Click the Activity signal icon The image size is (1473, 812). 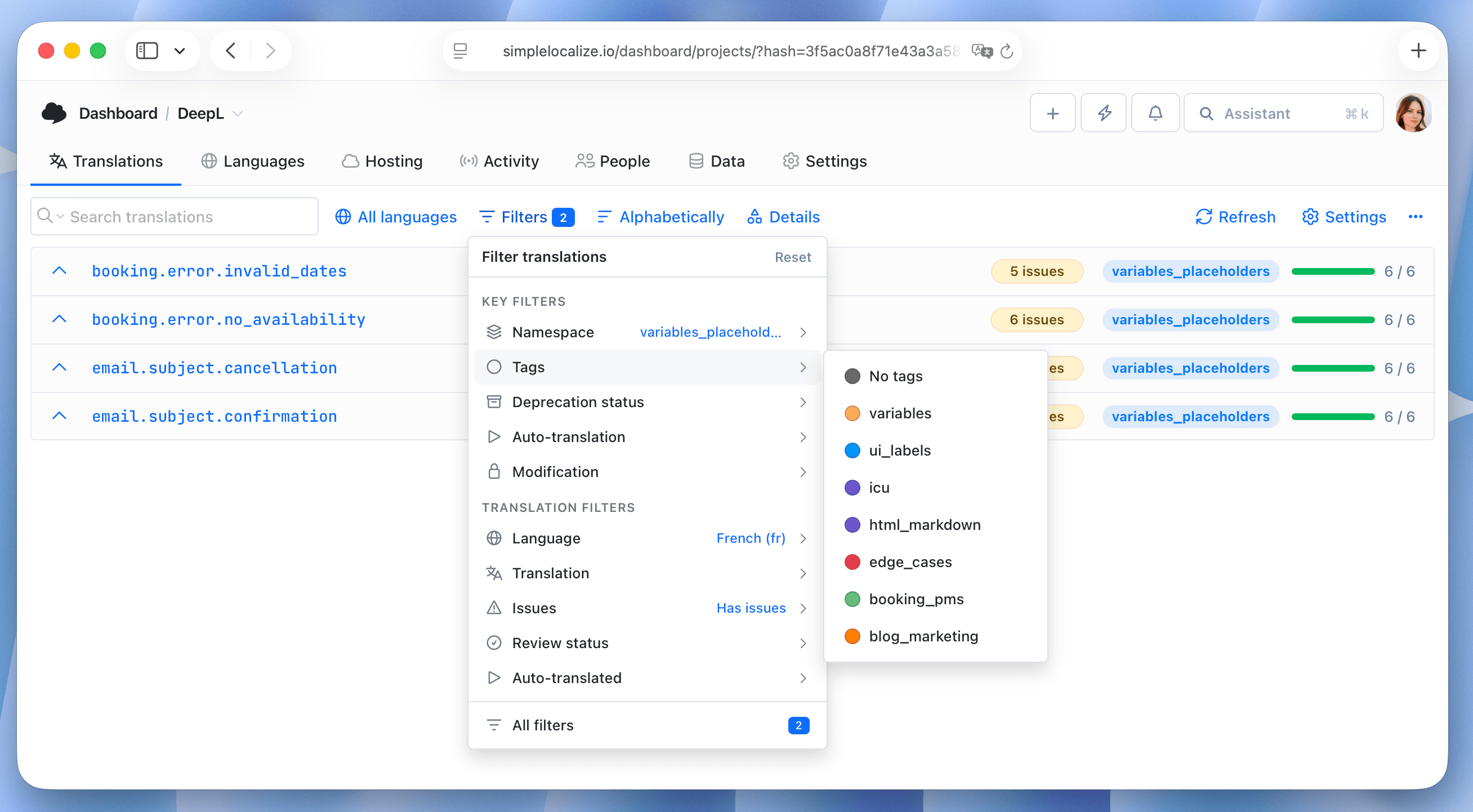click(x=468, y=160)
